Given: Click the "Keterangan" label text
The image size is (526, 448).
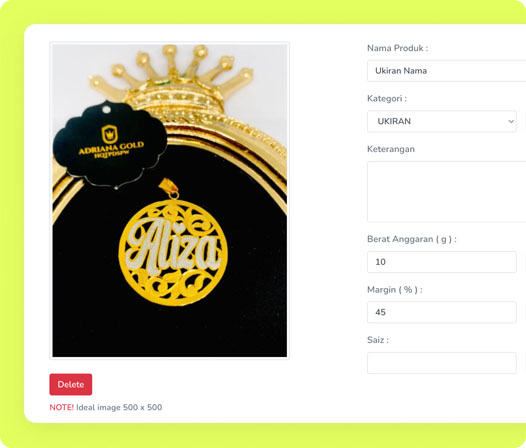Looking at the screenshot, I should 391,149.
